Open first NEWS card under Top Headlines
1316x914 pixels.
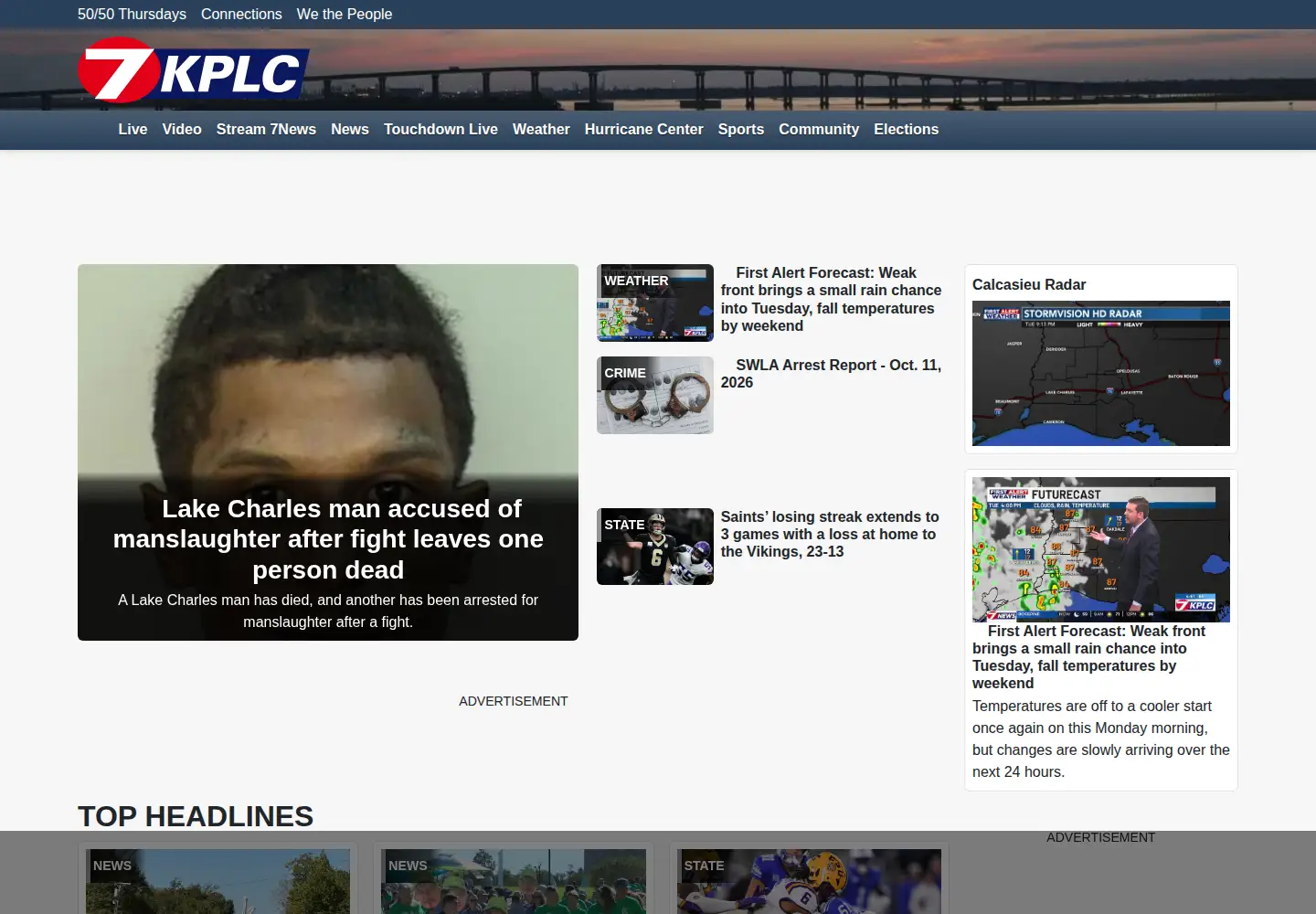[x=218, y=881]
